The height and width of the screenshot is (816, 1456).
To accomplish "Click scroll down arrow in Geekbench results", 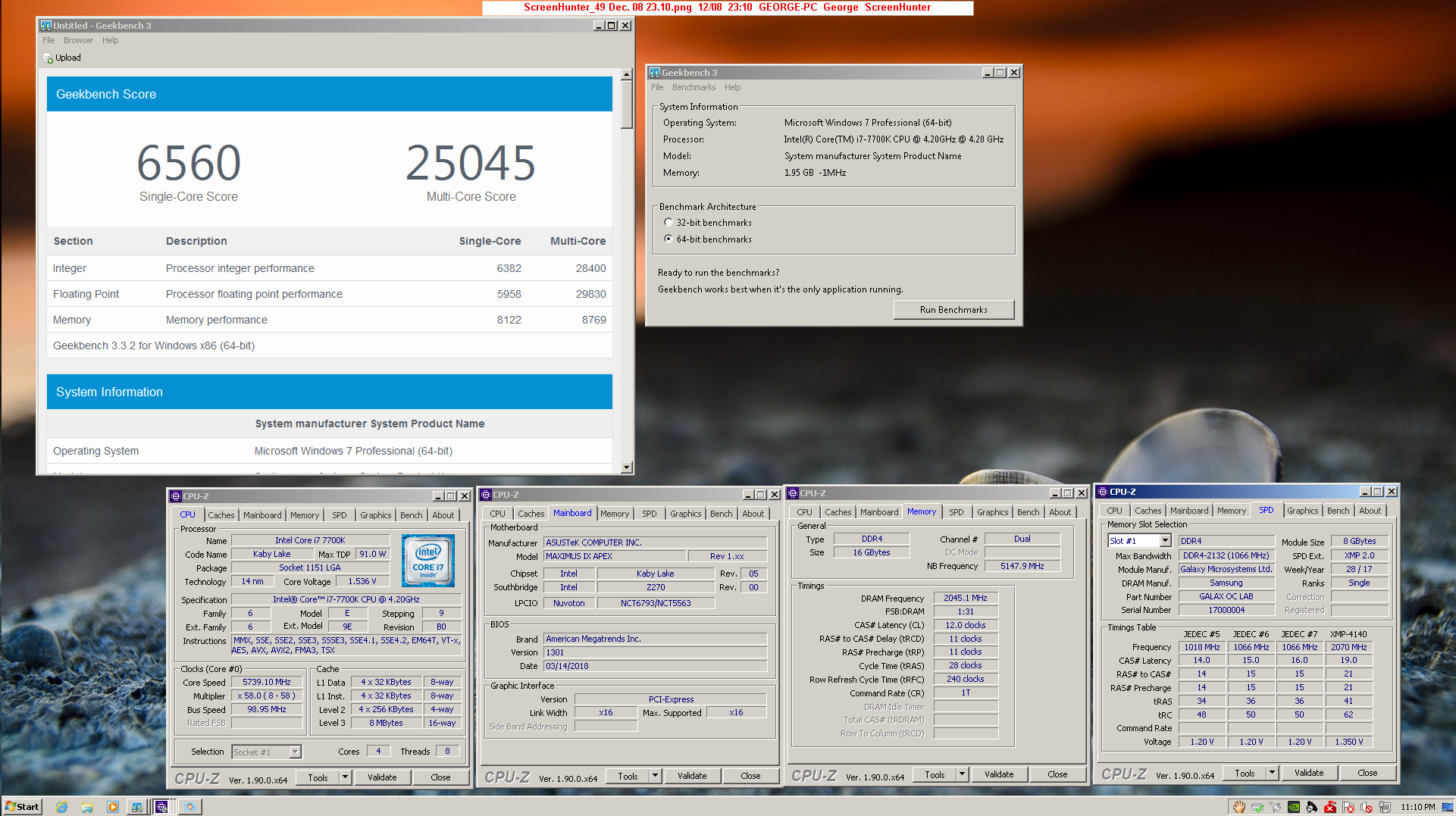I will [x=626, y=467].
